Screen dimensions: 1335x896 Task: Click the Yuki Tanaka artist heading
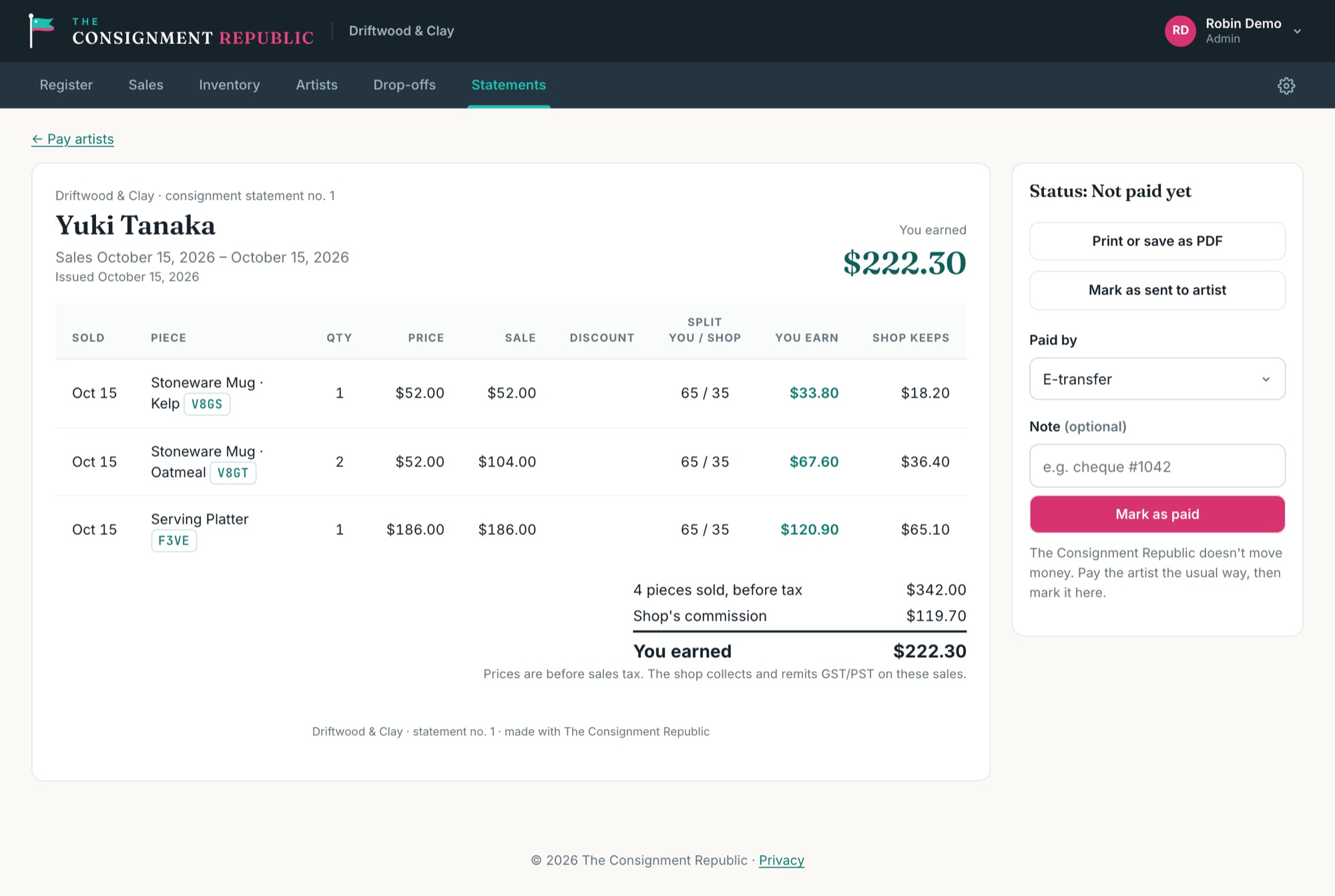136,226
